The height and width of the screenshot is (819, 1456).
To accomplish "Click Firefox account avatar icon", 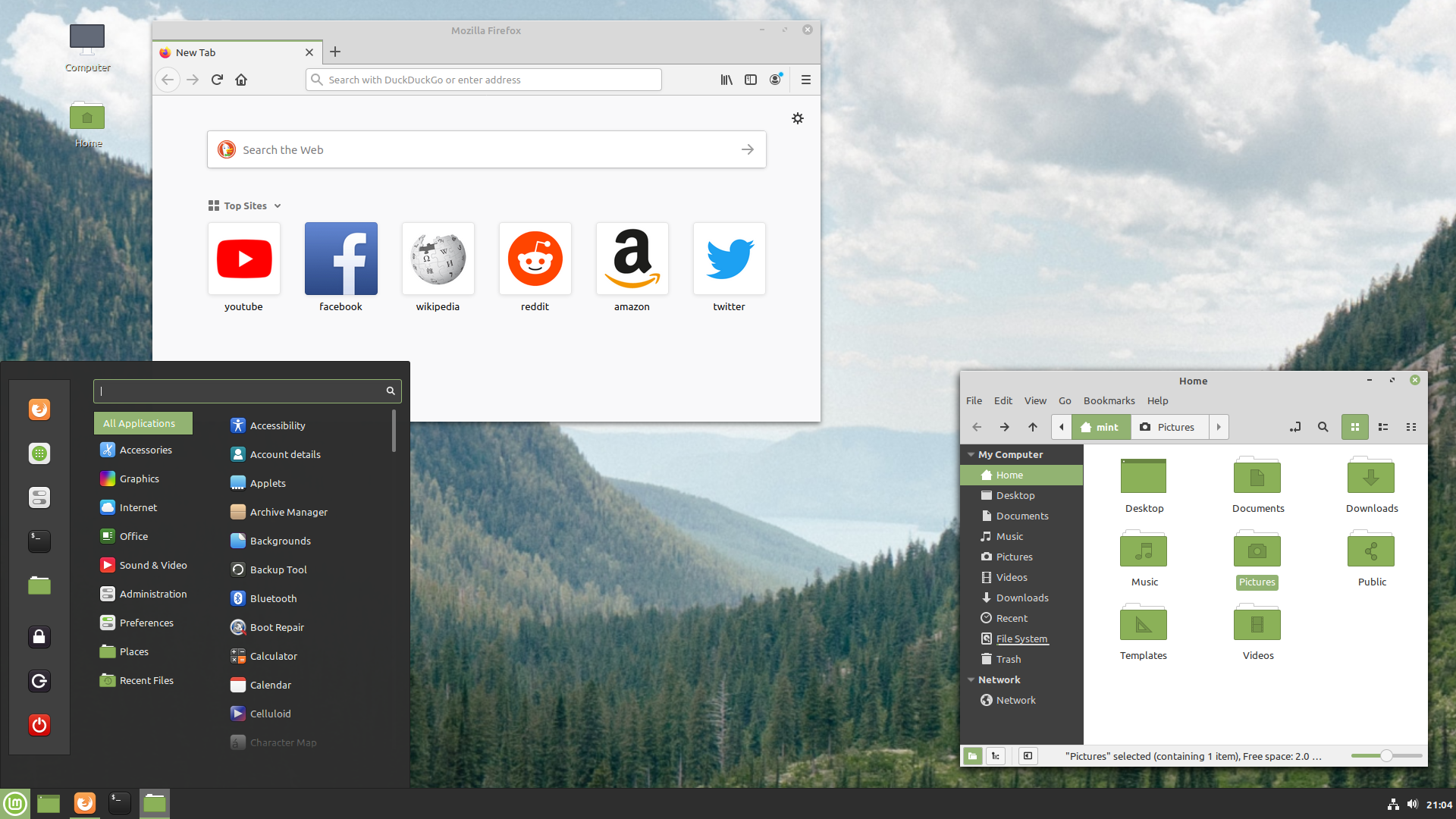I will 775,80.
